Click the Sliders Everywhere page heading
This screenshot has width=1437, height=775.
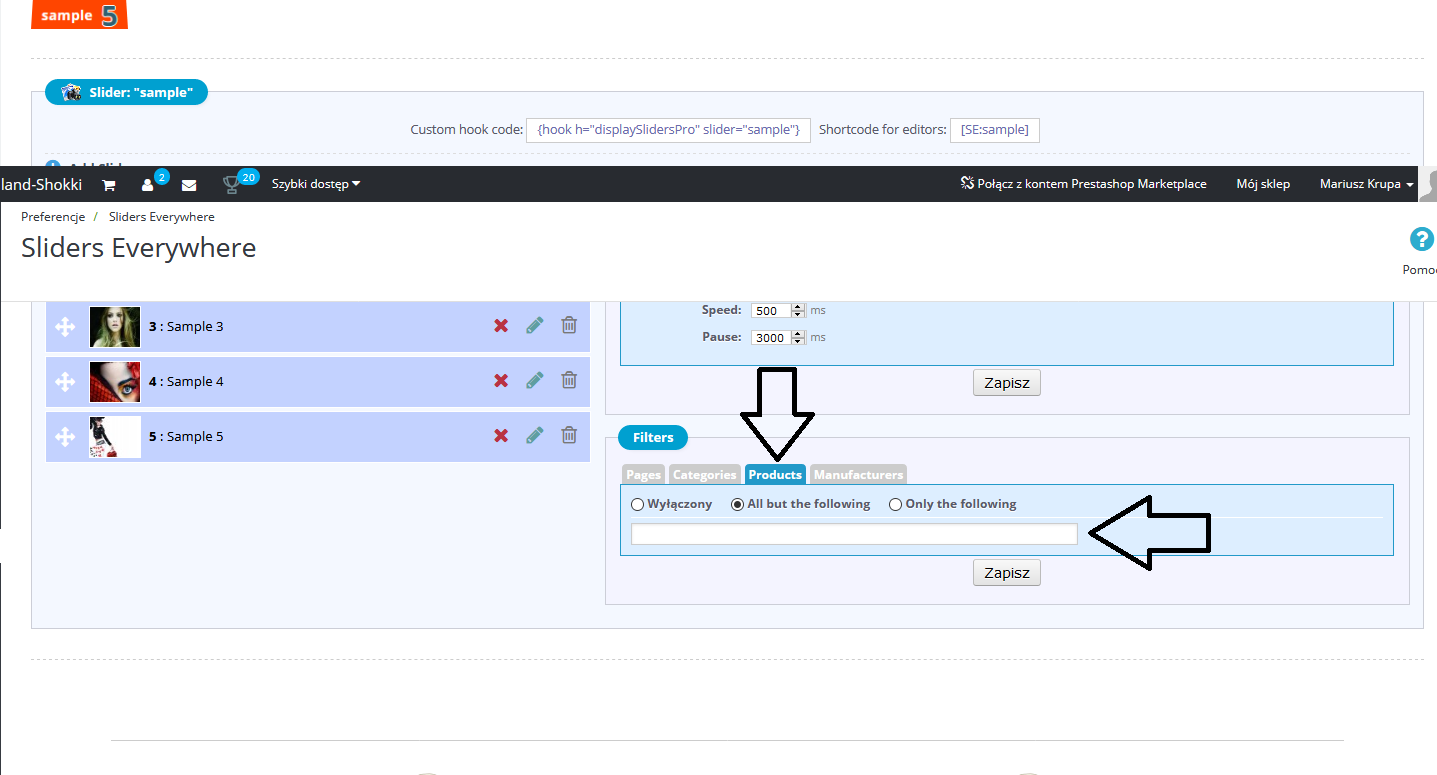click(139, 248)
